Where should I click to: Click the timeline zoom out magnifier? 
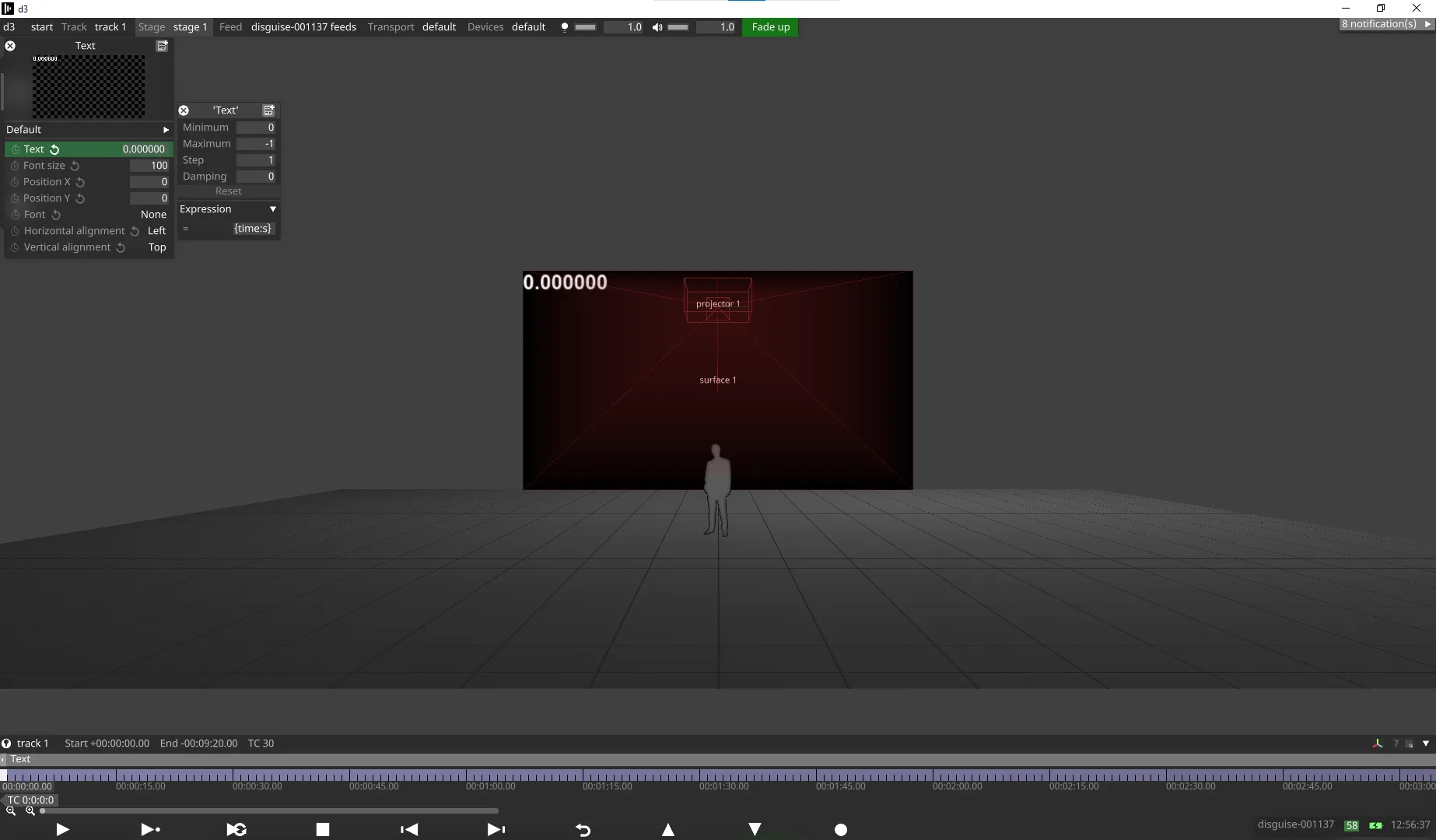pyautogui.click(x=11, y=810)
